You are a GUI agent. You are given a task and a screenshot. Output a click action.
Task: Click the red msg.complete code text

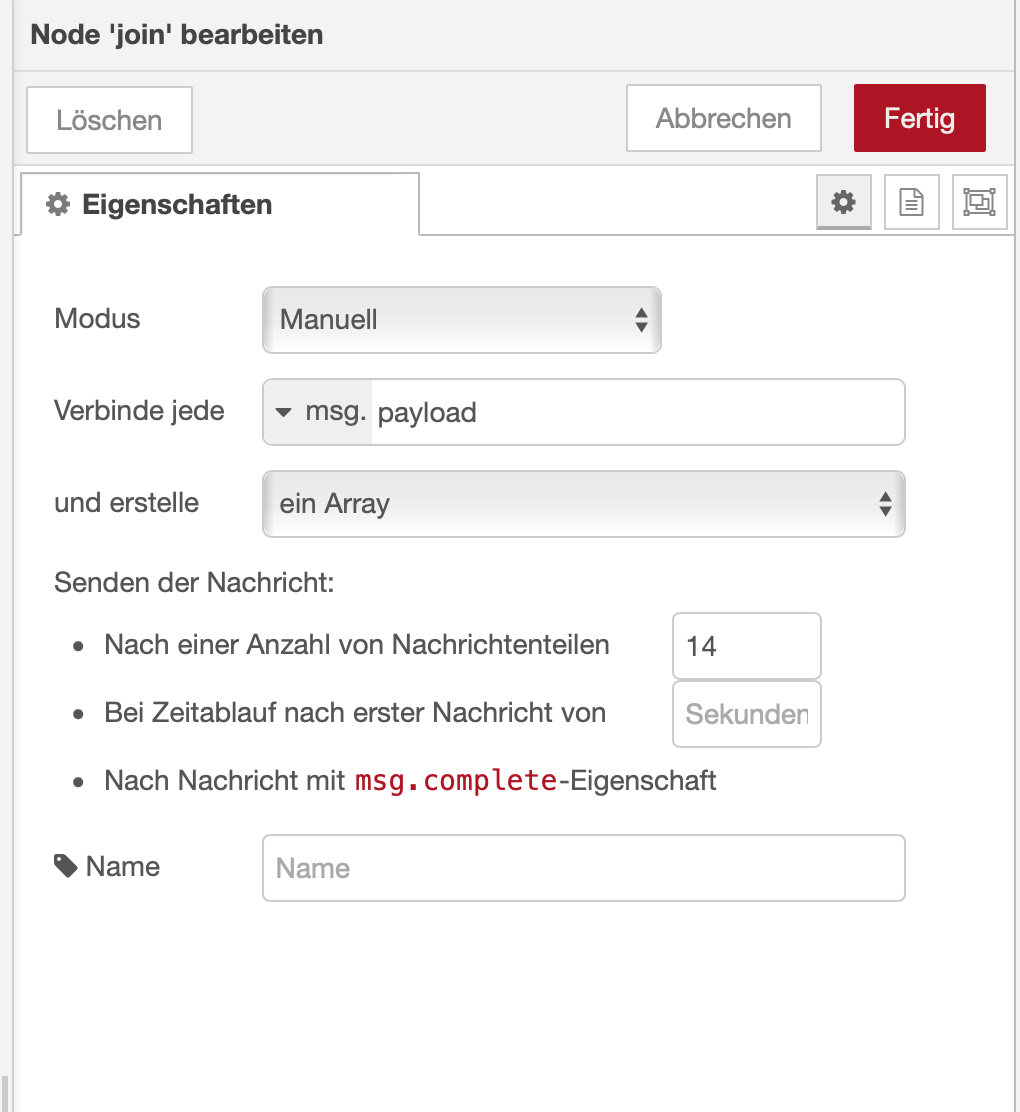point(456,780)
